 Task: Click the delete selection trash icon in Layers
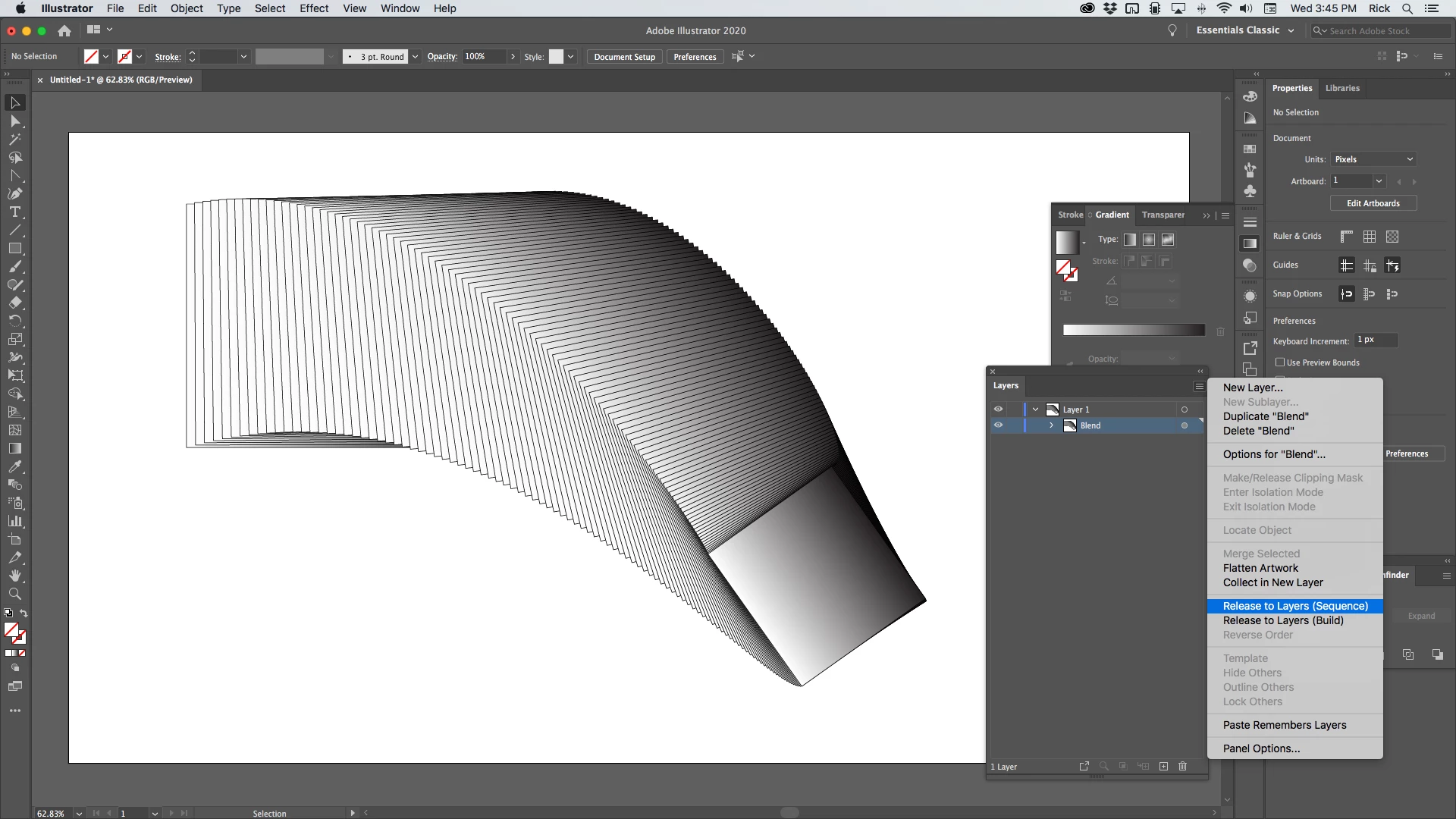[x=1182, y=767]
